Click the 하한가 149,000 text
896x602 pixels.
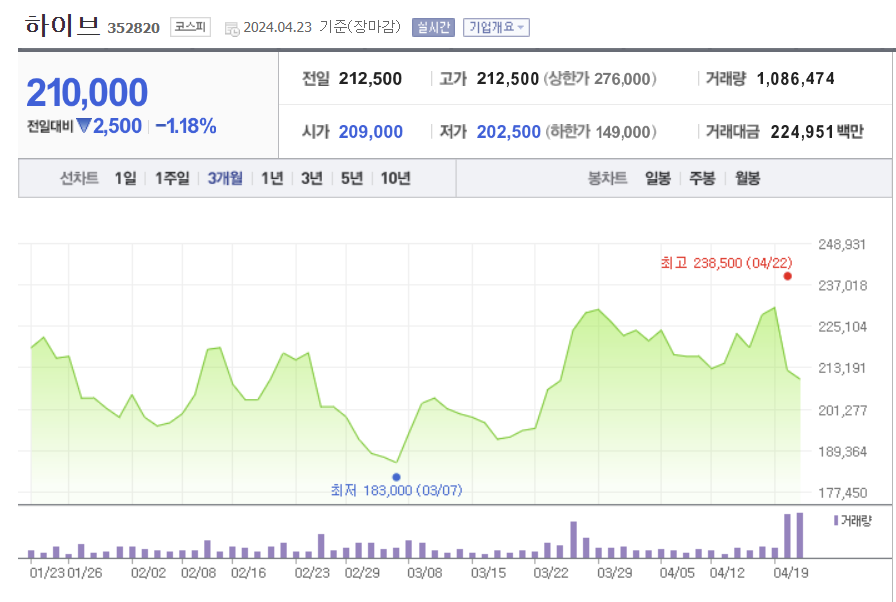(x=601, y=132)
